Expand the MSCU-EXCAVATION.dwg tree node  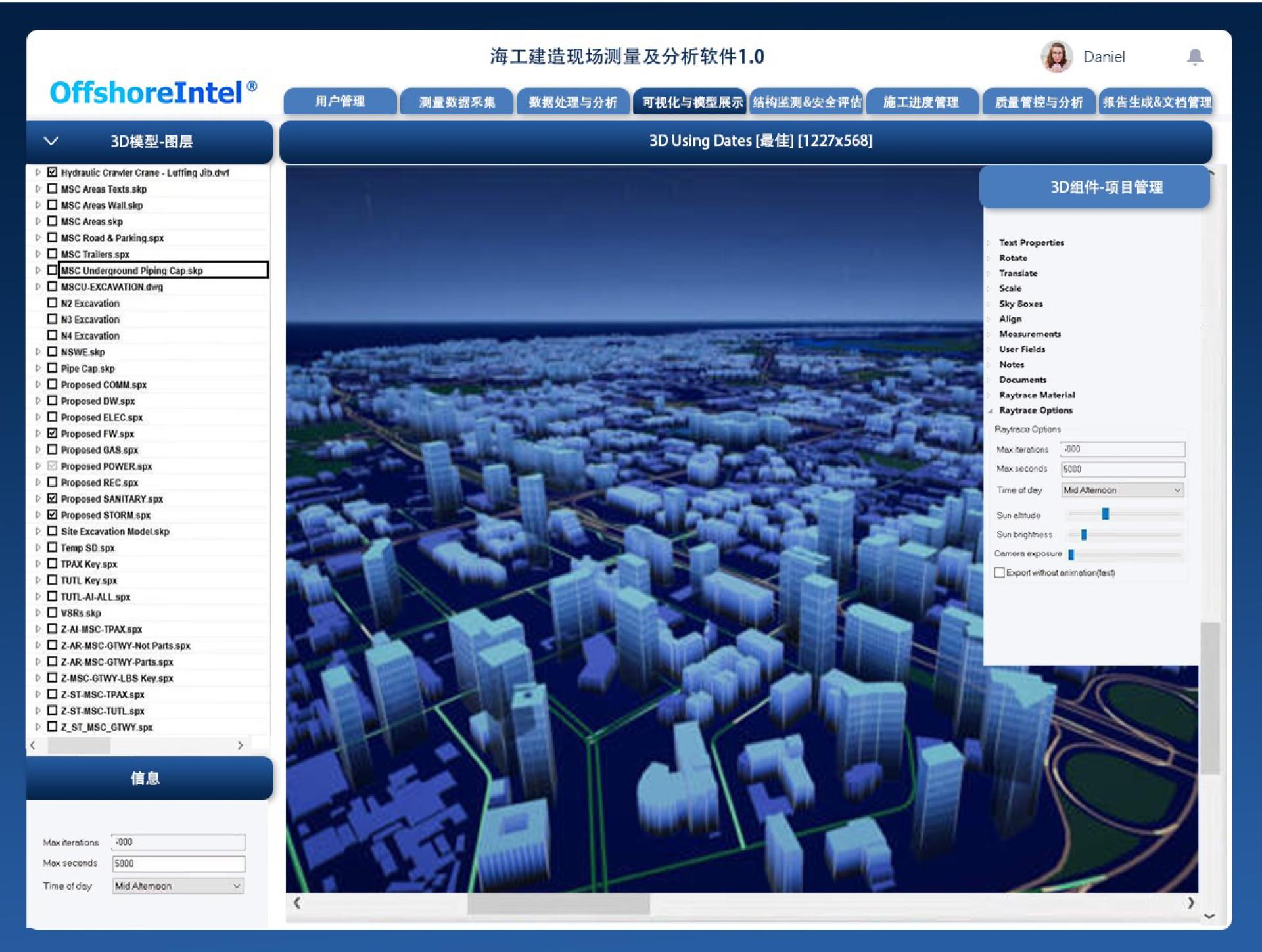coord(38,286)
